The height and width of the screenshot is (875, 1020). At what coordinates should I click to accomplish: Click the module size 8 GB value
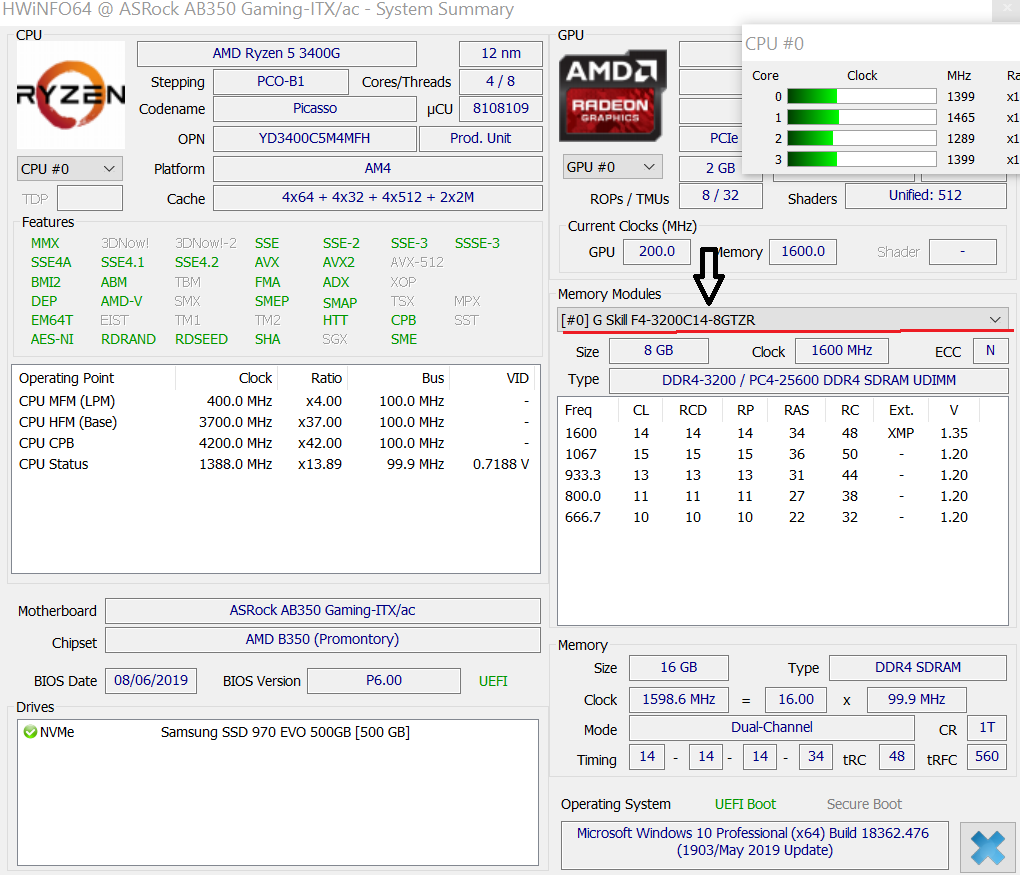tap(658, 351)
